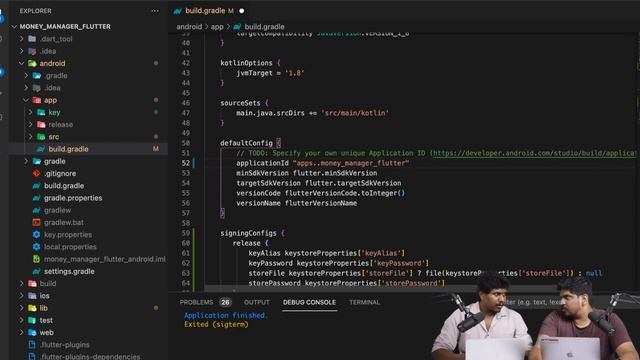
Task: Click the ios folder icon
Action: pos(32,296)
